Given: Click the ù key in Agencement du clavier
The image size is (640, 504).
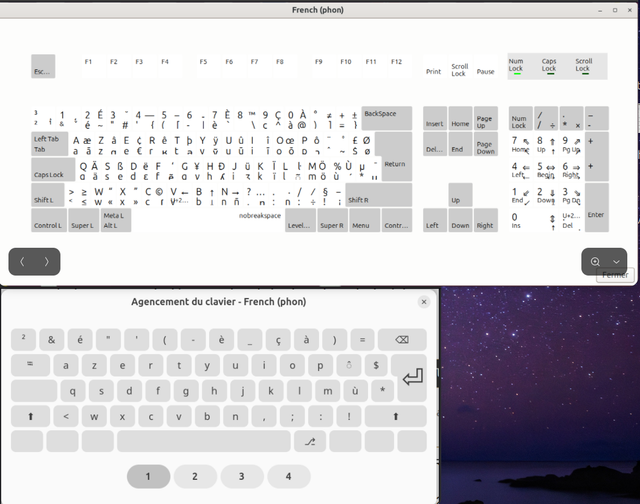Looking at the screenshot, I should [x=355, y=391].
